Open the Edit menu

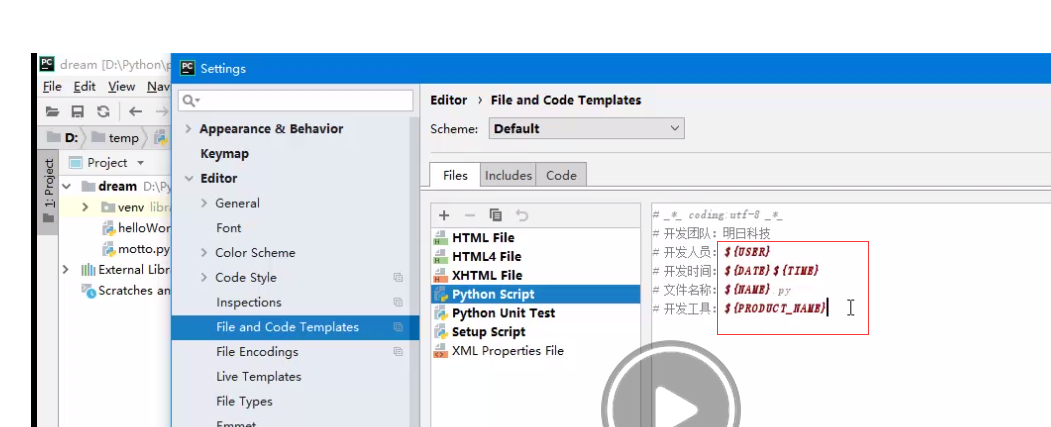click(84, 86)
